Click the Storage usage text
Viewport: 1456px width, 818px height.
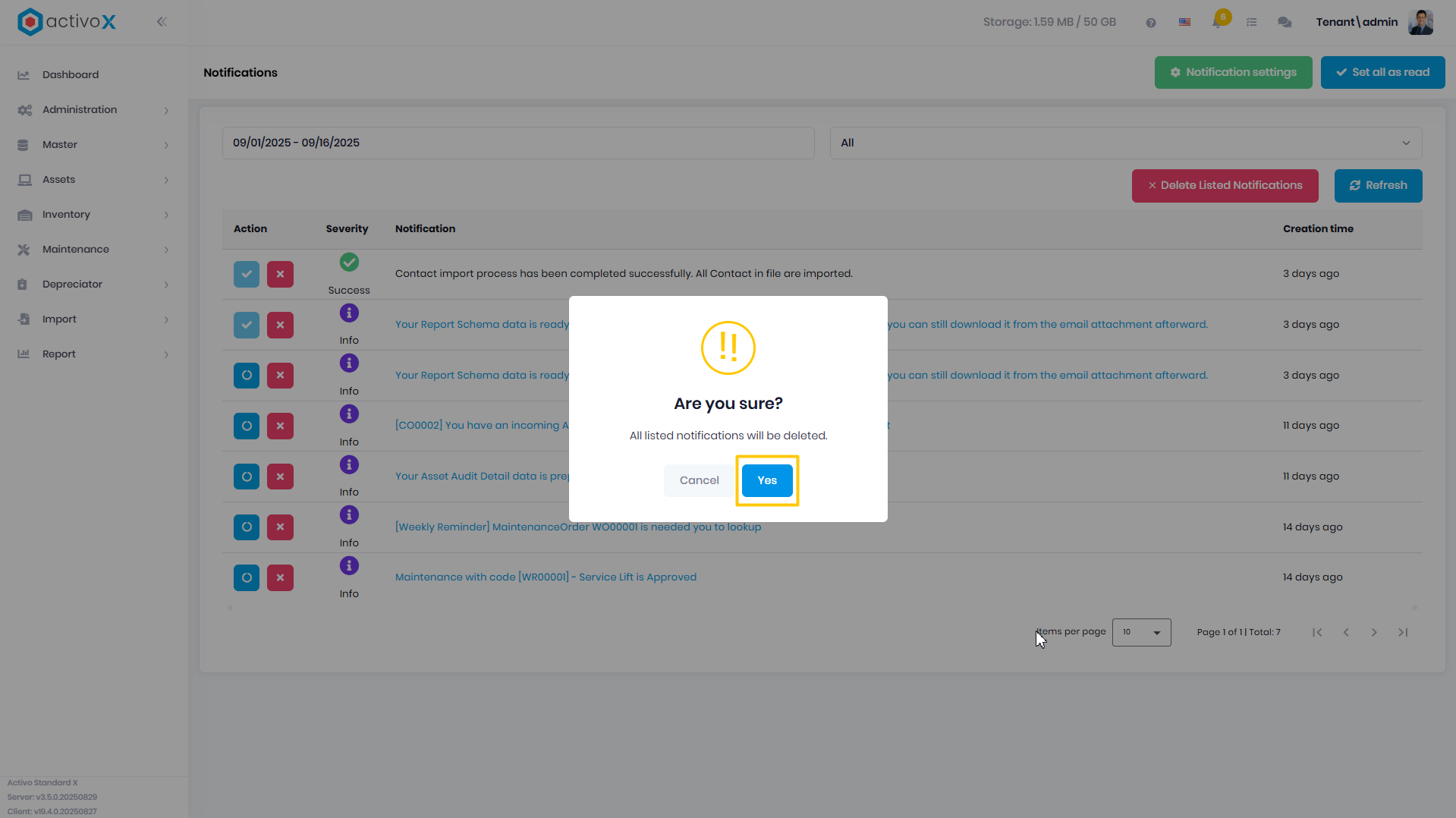(1049, 22)
